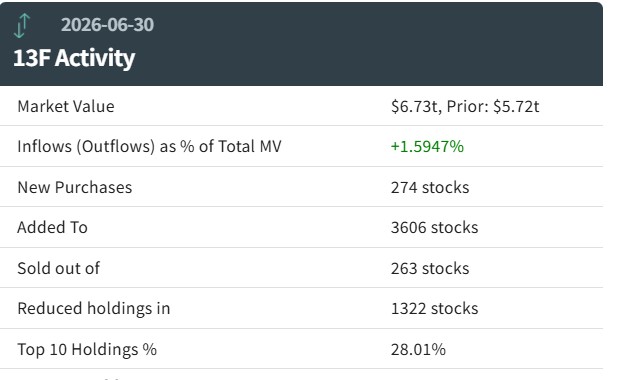Select the Sold out of label
621x380 pixels.
[59, 268]
